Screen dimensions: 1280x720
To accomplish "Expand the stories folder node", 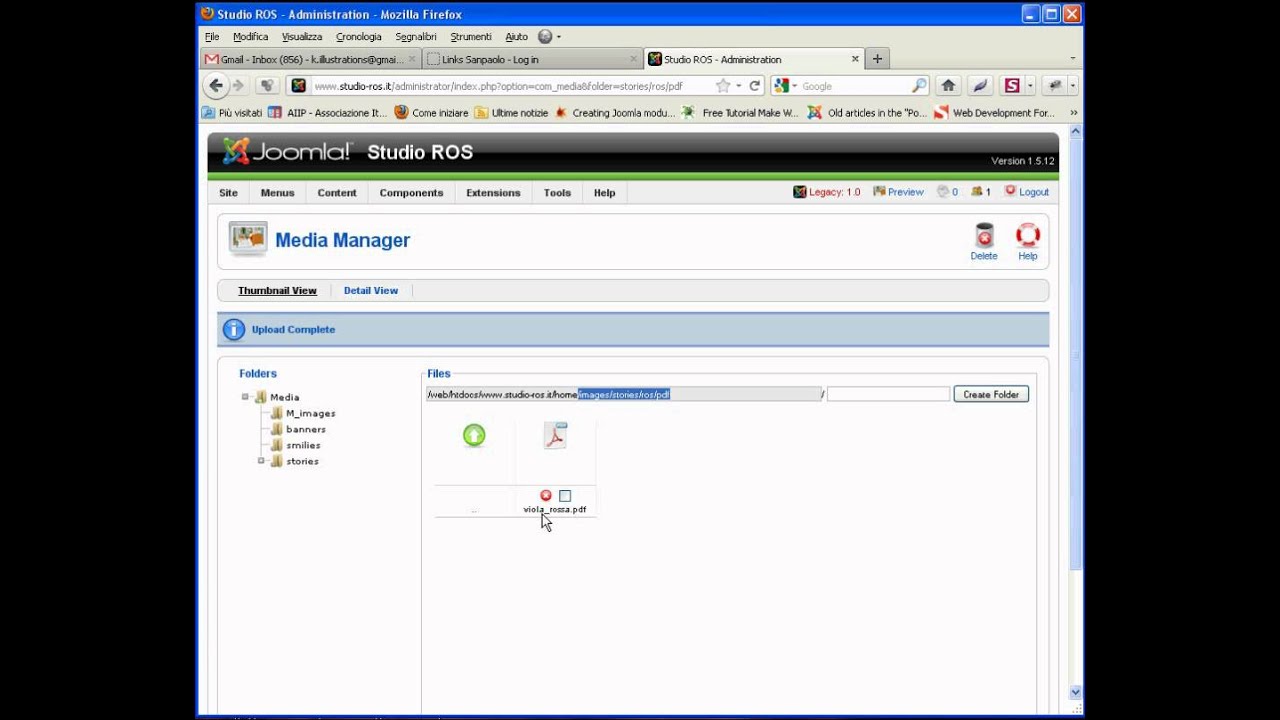I will [x=261, y=461].
